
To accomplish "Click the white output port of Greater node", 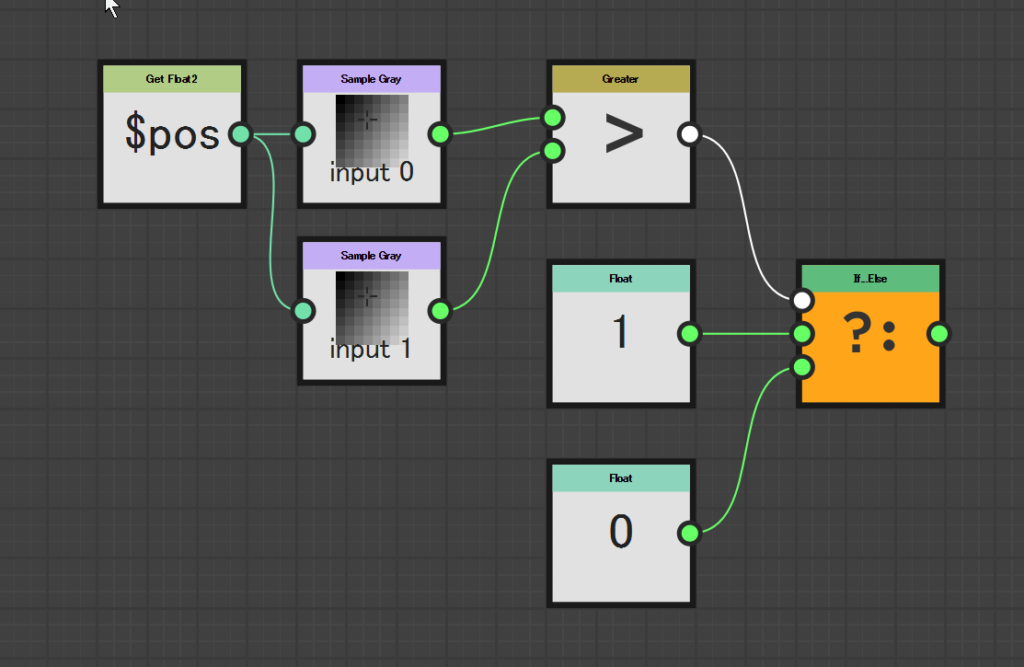I will click(x=689, y=134).
